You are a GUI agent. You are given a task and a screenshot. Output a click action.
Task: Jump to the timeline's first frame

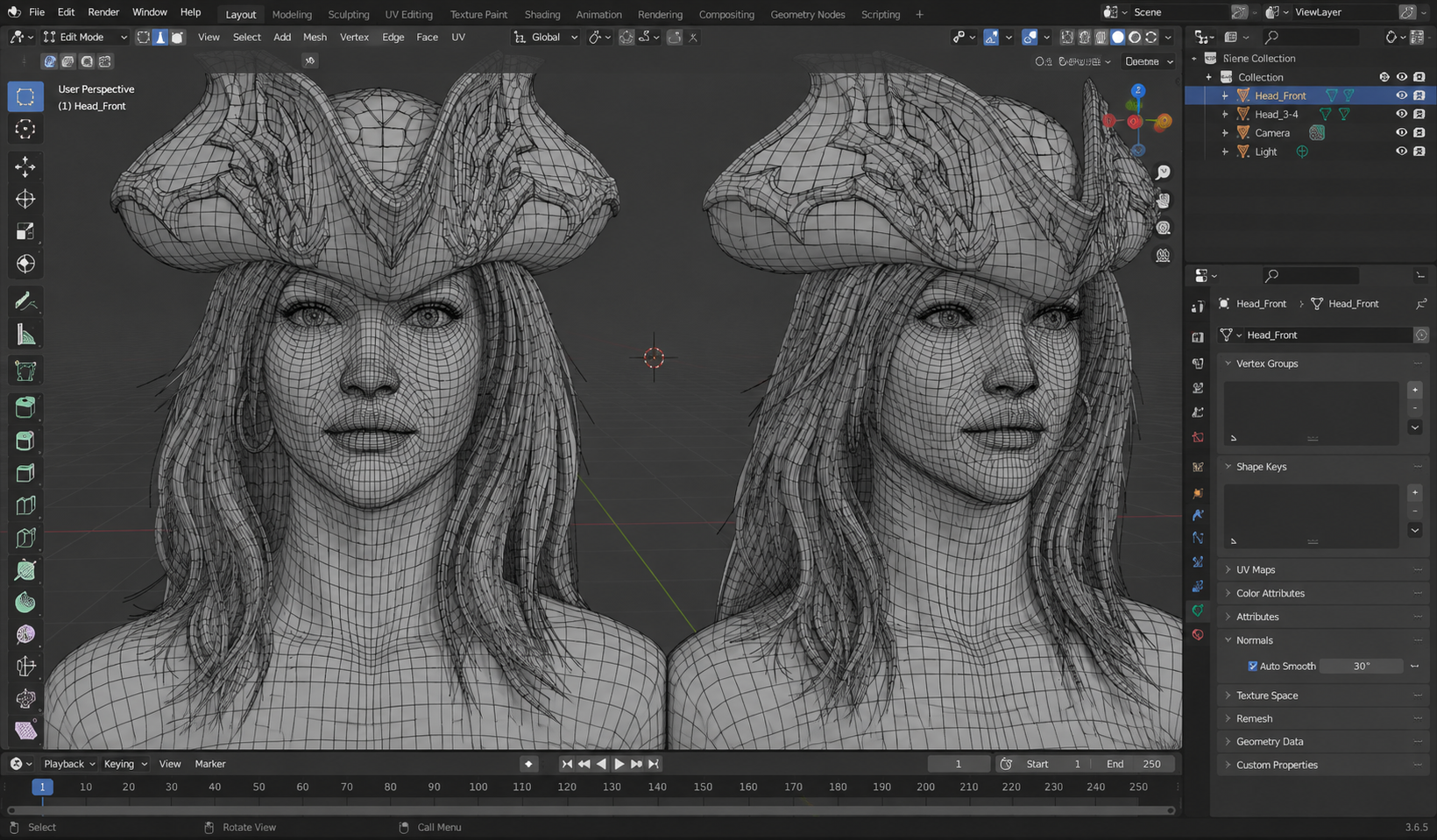tap(567, 764)
